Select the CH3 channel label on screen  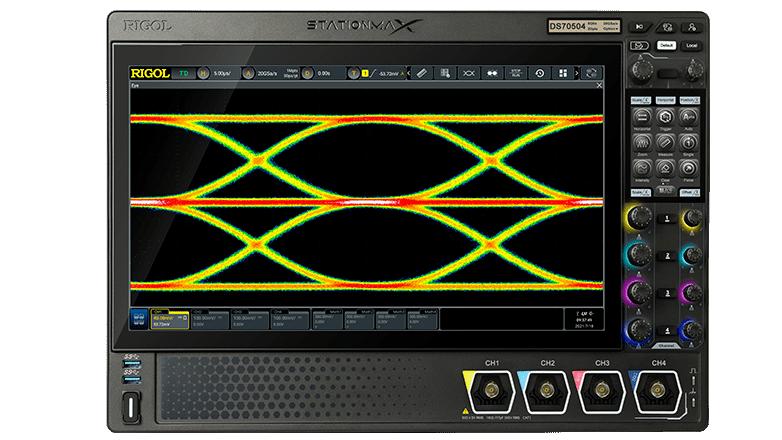pyautogui.click(x=249, y=319)
